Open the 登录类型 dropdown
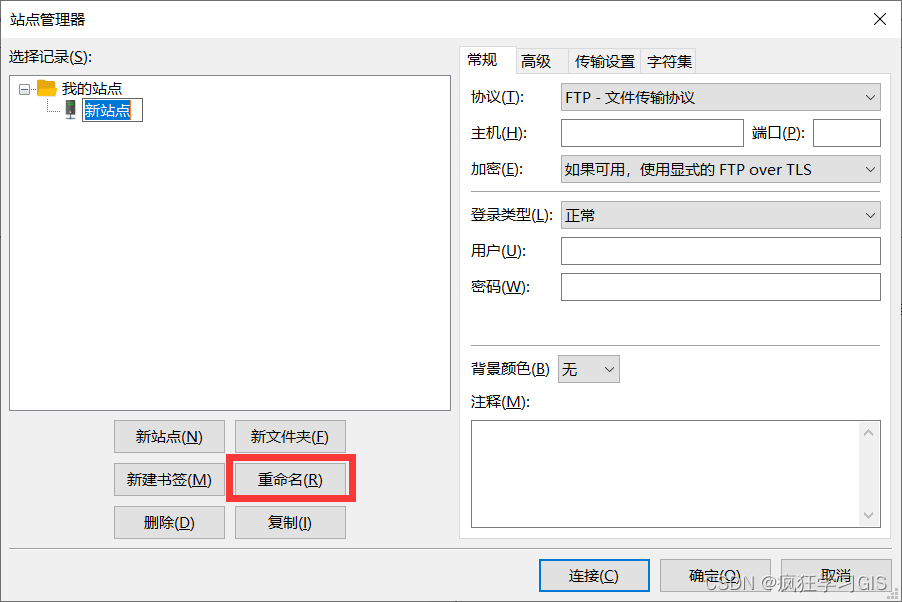This screenshot has width=902, height=602. [721, 215]
